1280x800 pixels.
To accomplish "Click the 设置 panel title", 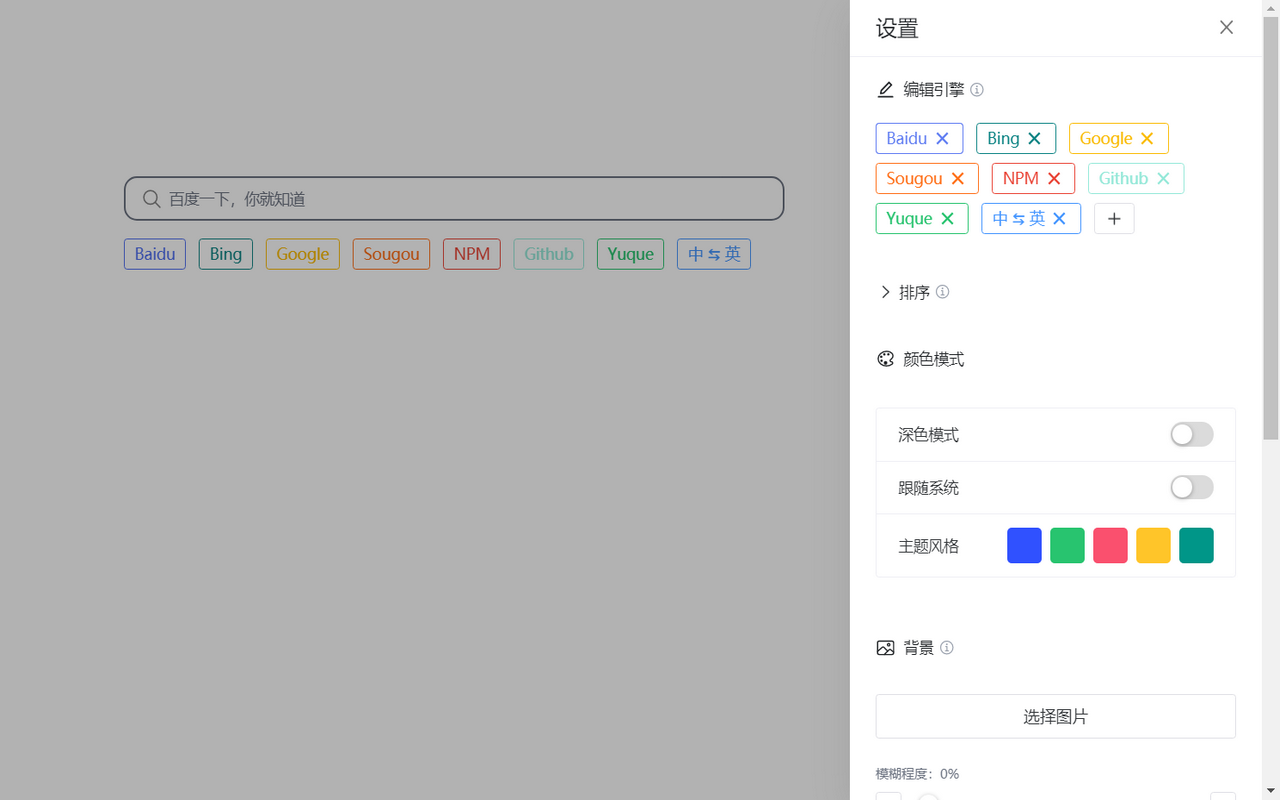I will coord(897,28).
